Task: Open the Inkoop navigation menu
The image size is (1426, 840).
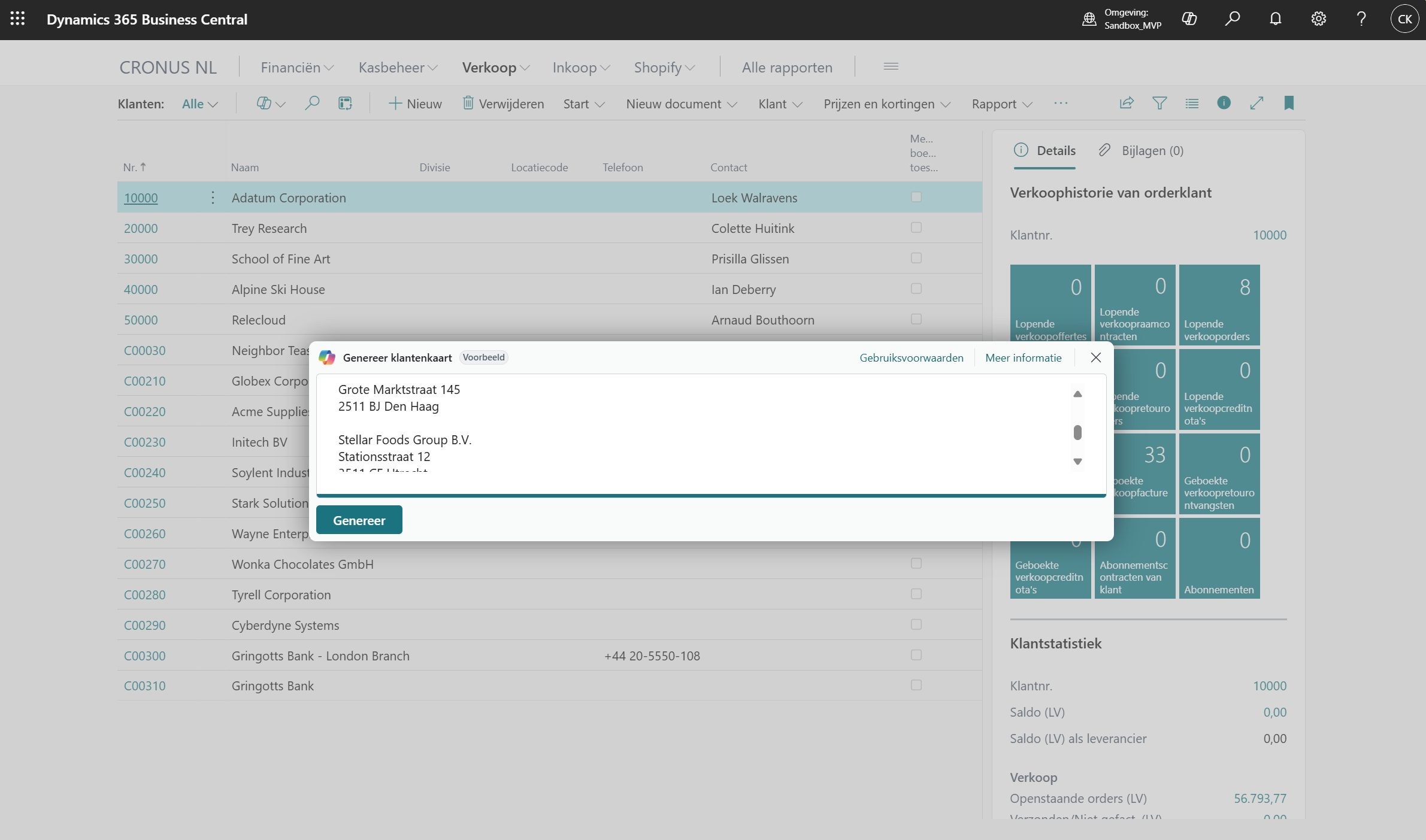Action: tap(580, 68)
